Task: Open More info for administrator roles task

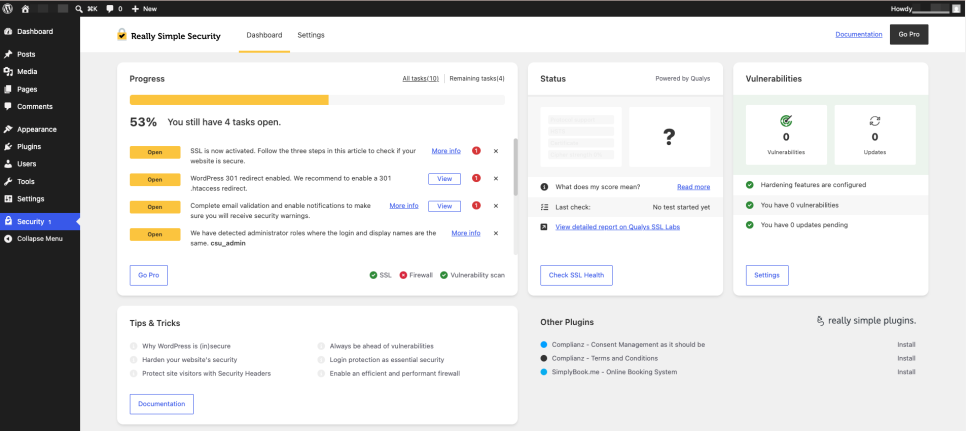Action: pos(466,233)
